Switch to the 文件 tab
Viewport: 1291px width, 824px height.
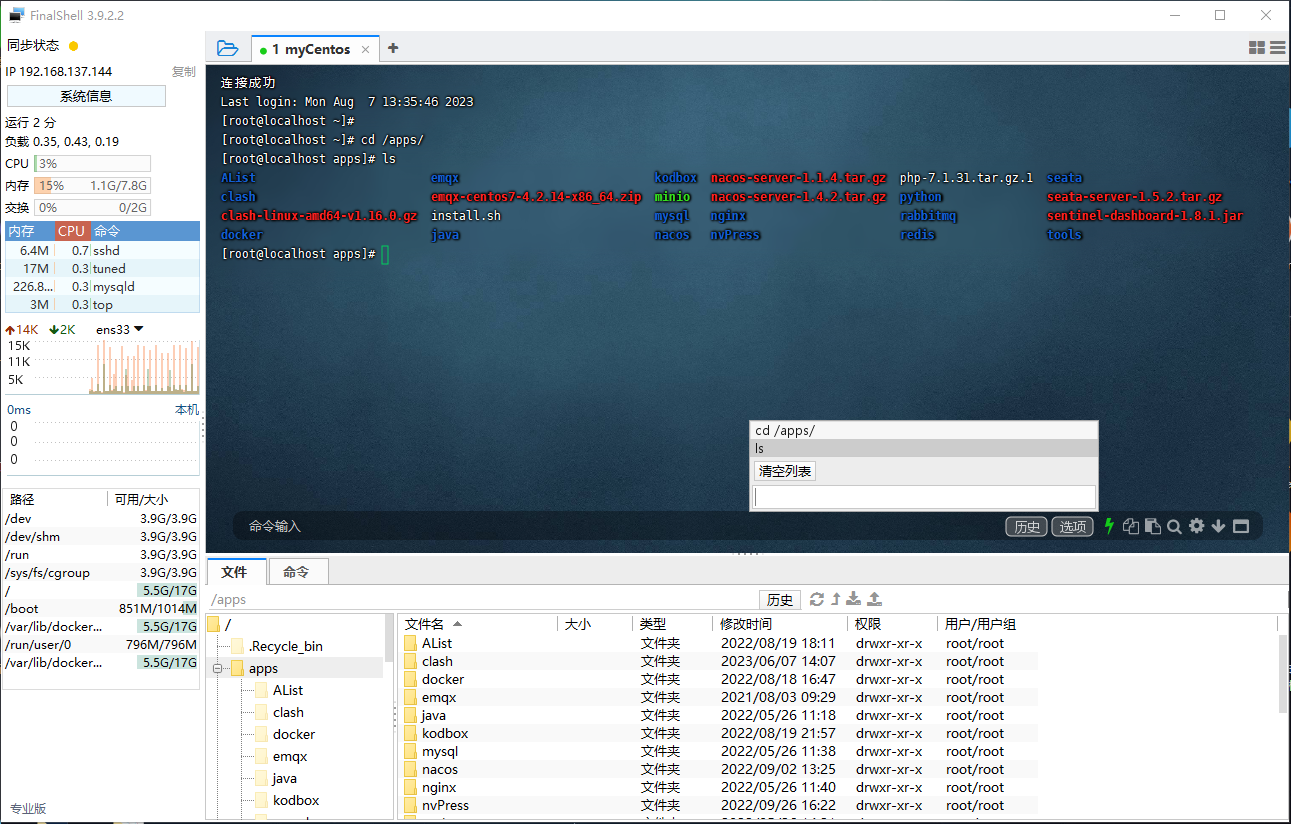[x=235, y=572]
